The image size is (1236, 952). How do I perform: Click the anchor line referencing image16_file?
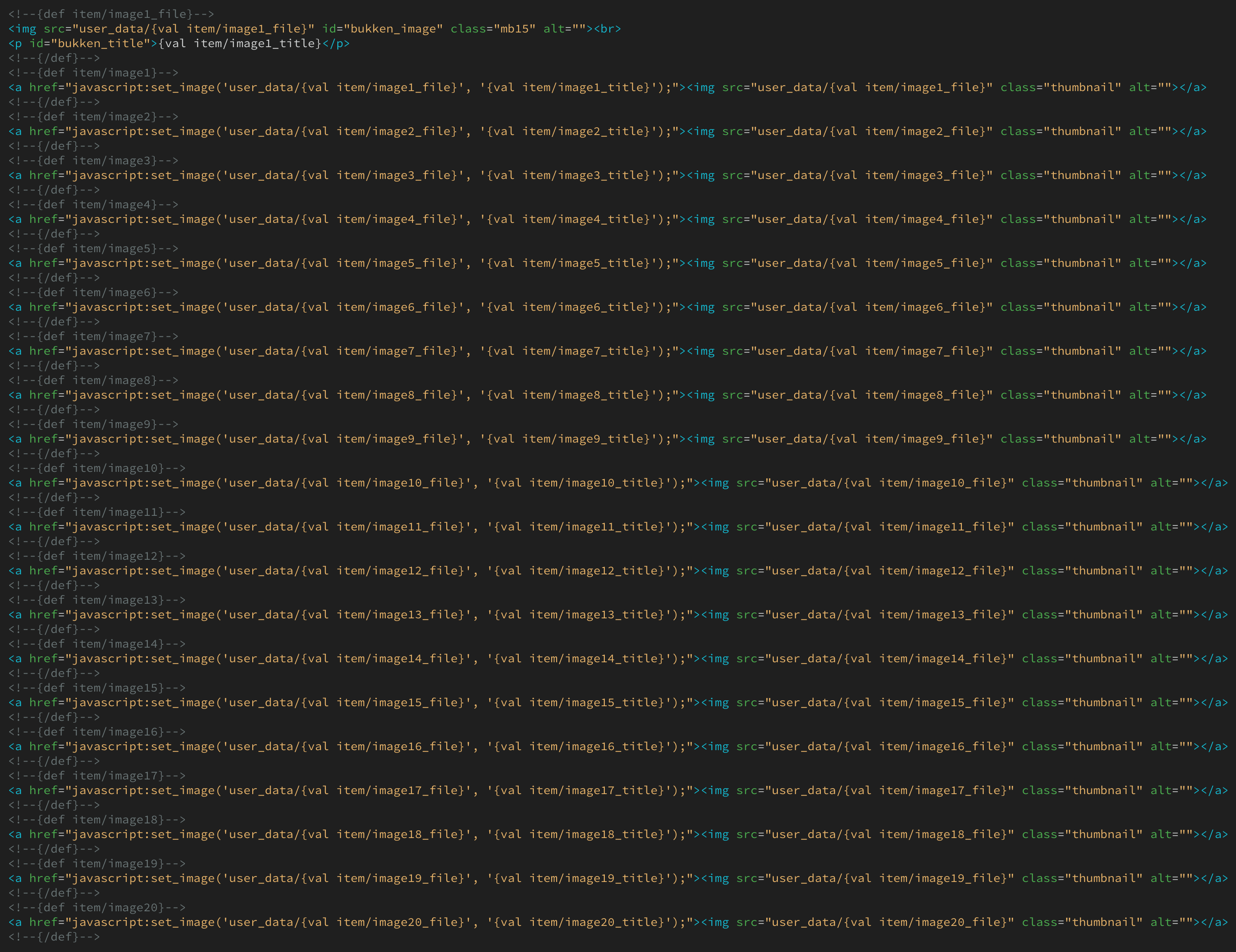coord(618,746)
